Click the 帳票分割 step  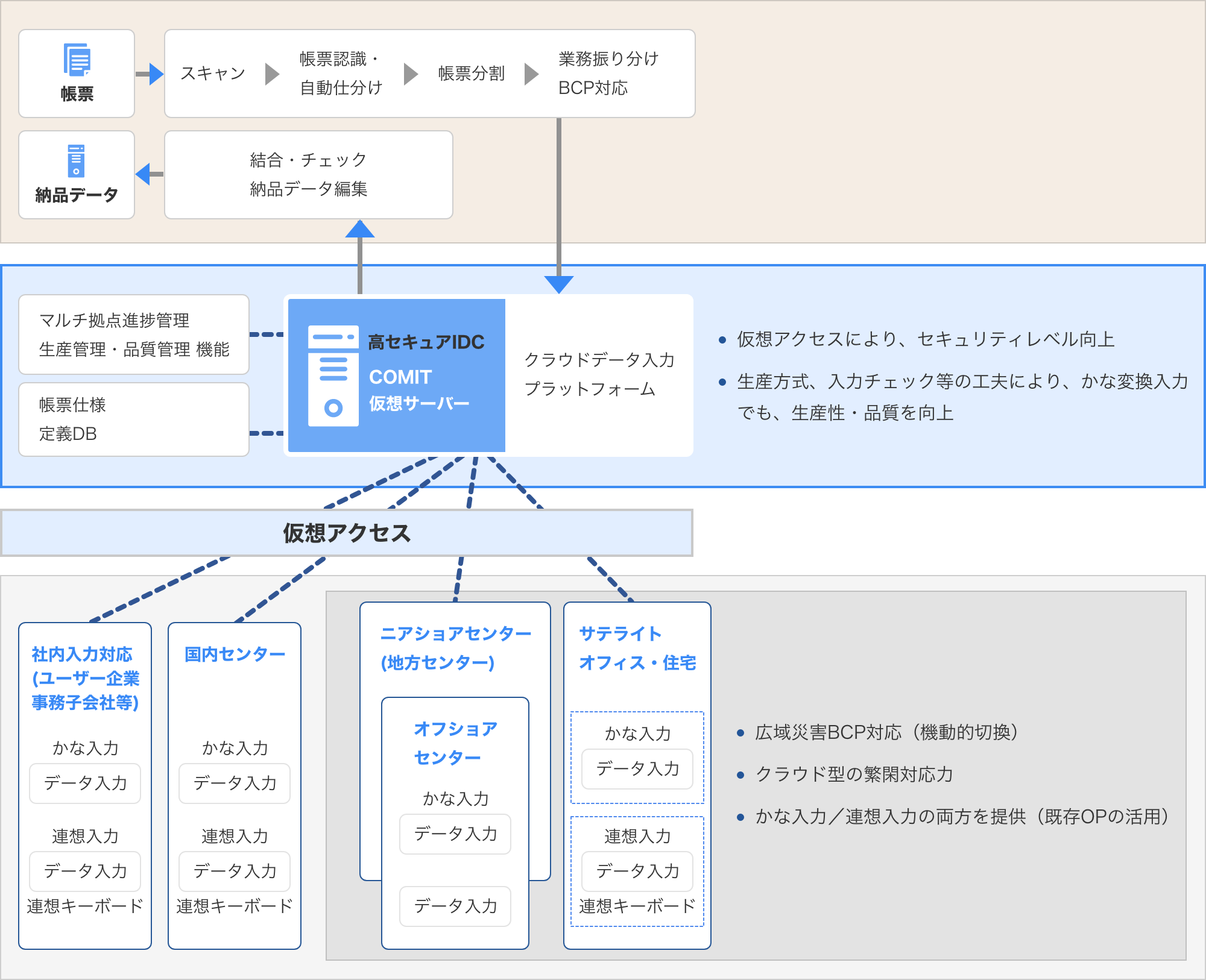click(x=472, y=74)
